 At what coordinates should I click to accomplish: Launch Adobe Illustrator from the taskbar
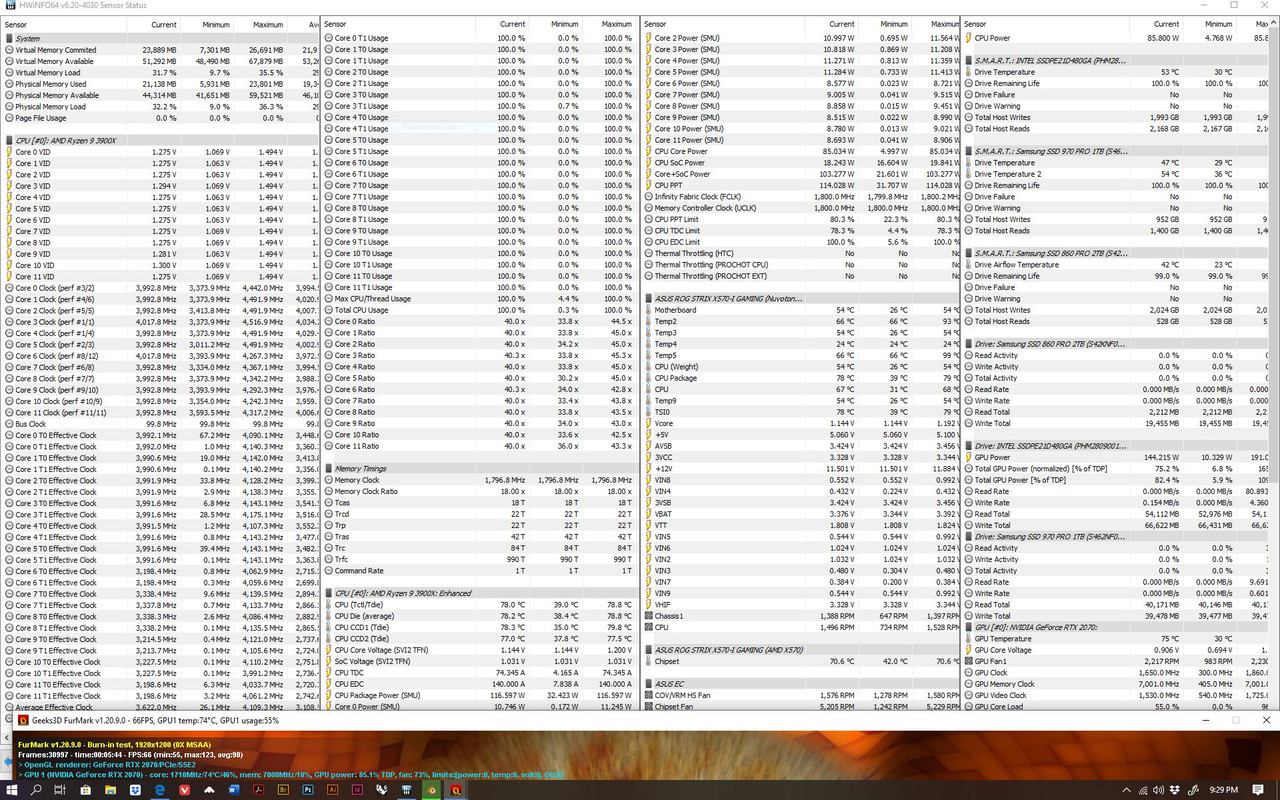click(333, 790)
